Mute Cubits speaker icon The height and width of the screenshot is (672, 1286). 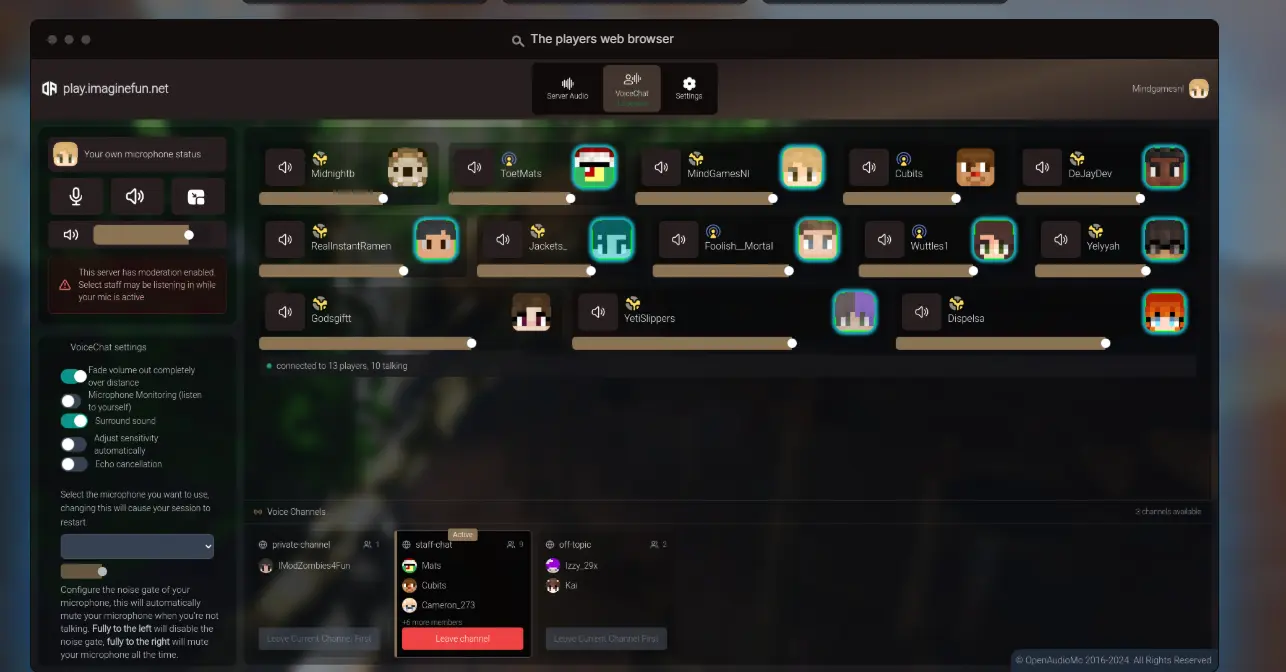[869, 167]
